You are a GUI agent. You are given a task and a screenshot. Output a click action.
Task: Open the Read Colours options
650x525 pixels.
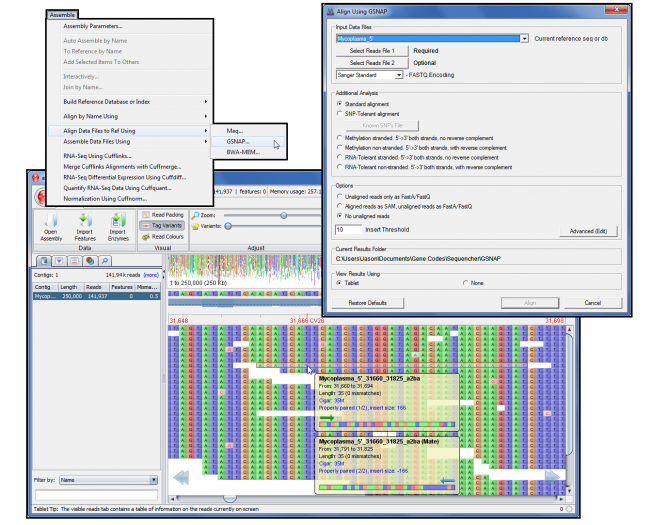pos(163,237)
